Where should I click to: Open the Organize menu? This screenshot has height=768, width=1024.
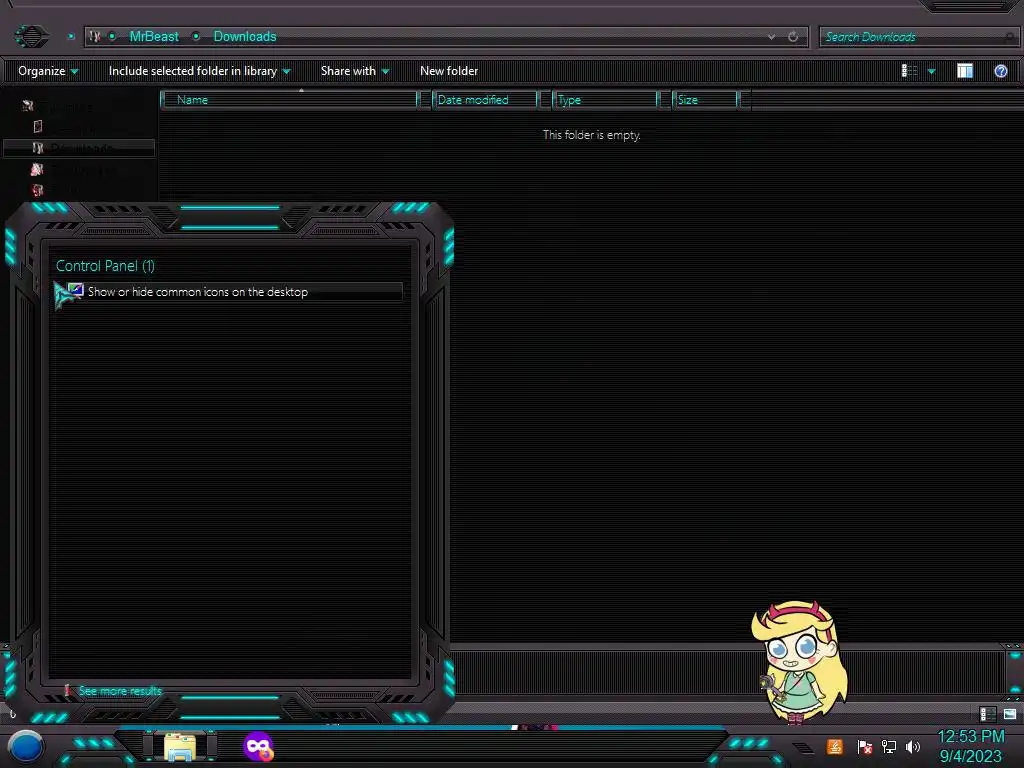click(x=48, y=71)
